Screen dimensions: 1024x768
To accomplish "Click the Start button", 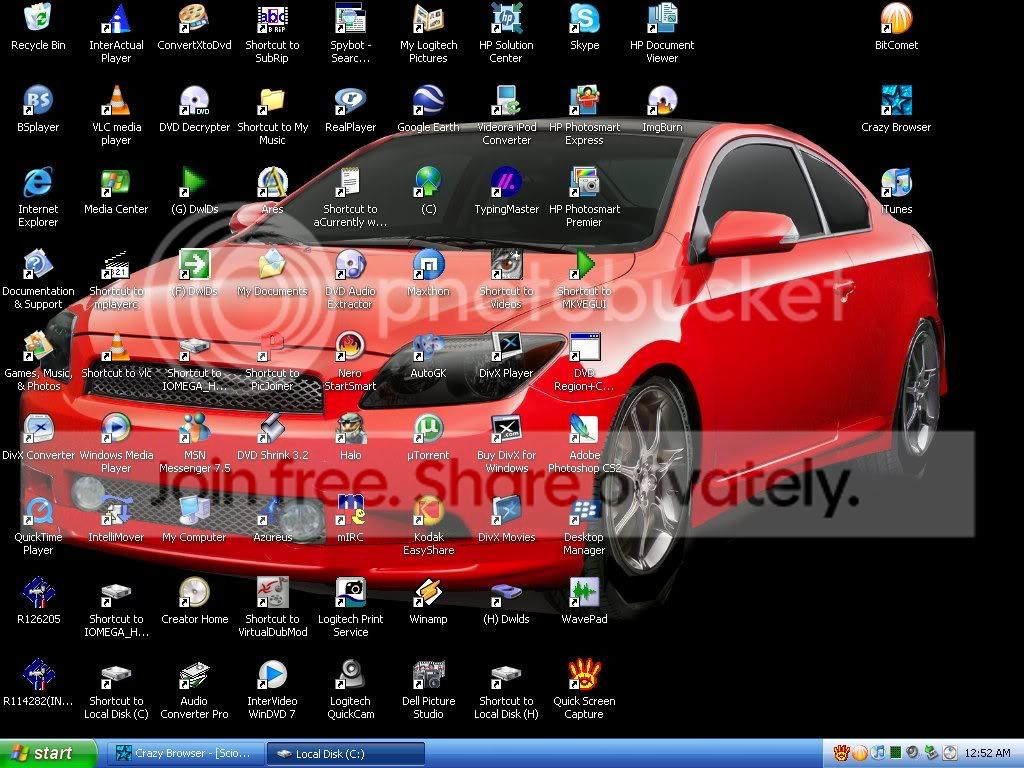I will point(48,753).
